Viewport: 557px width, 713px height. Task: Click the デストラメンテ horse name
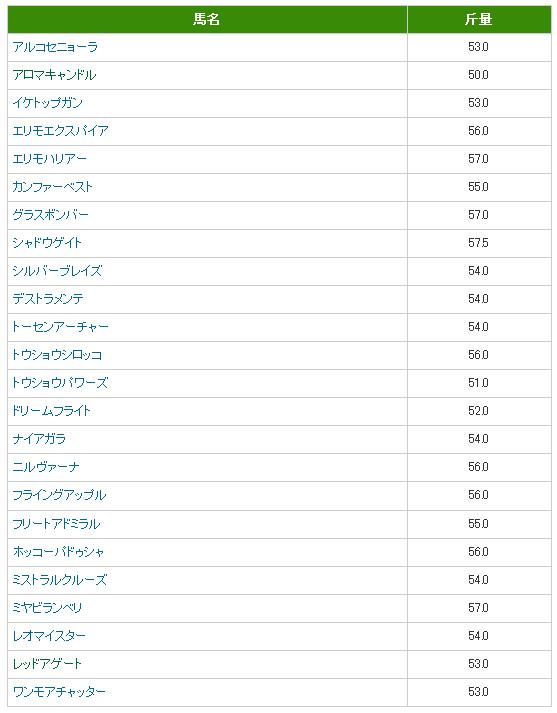pos(48,299)
